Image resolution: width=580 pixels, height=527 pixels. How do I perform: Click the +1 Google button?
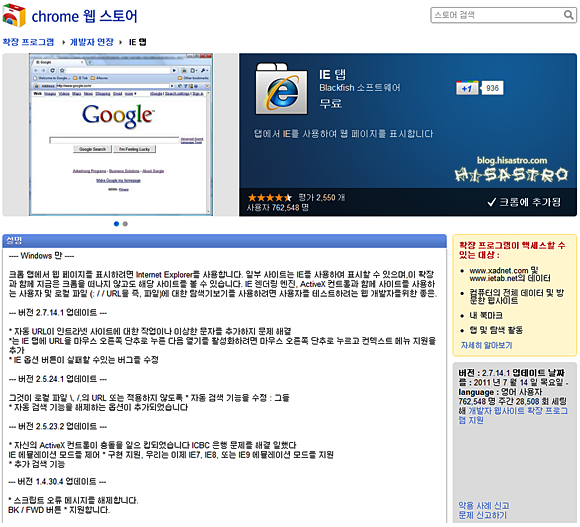(467, 88)
